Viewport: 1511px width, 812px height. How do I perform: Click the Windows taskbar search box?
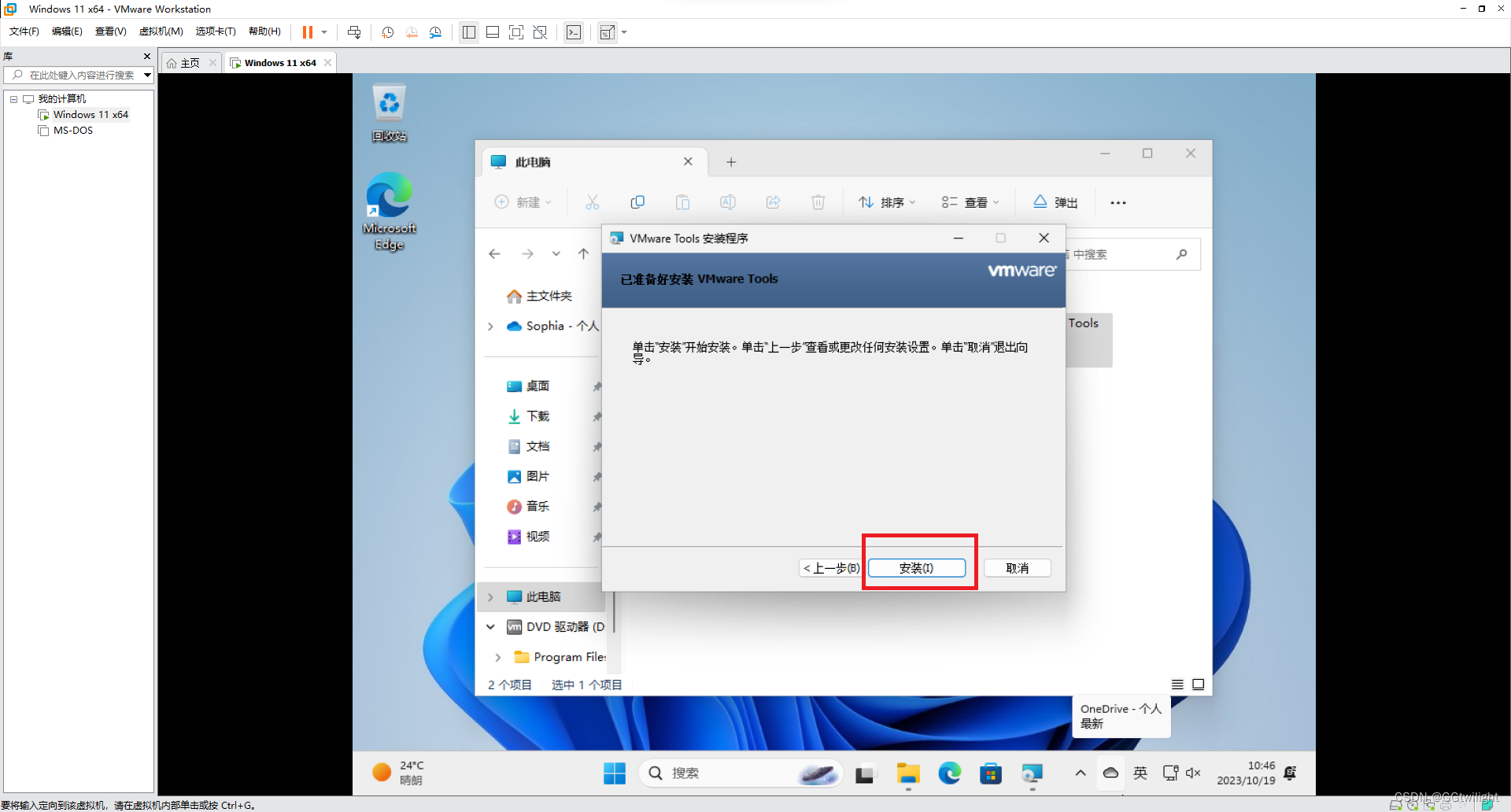(x=732, y=773)
